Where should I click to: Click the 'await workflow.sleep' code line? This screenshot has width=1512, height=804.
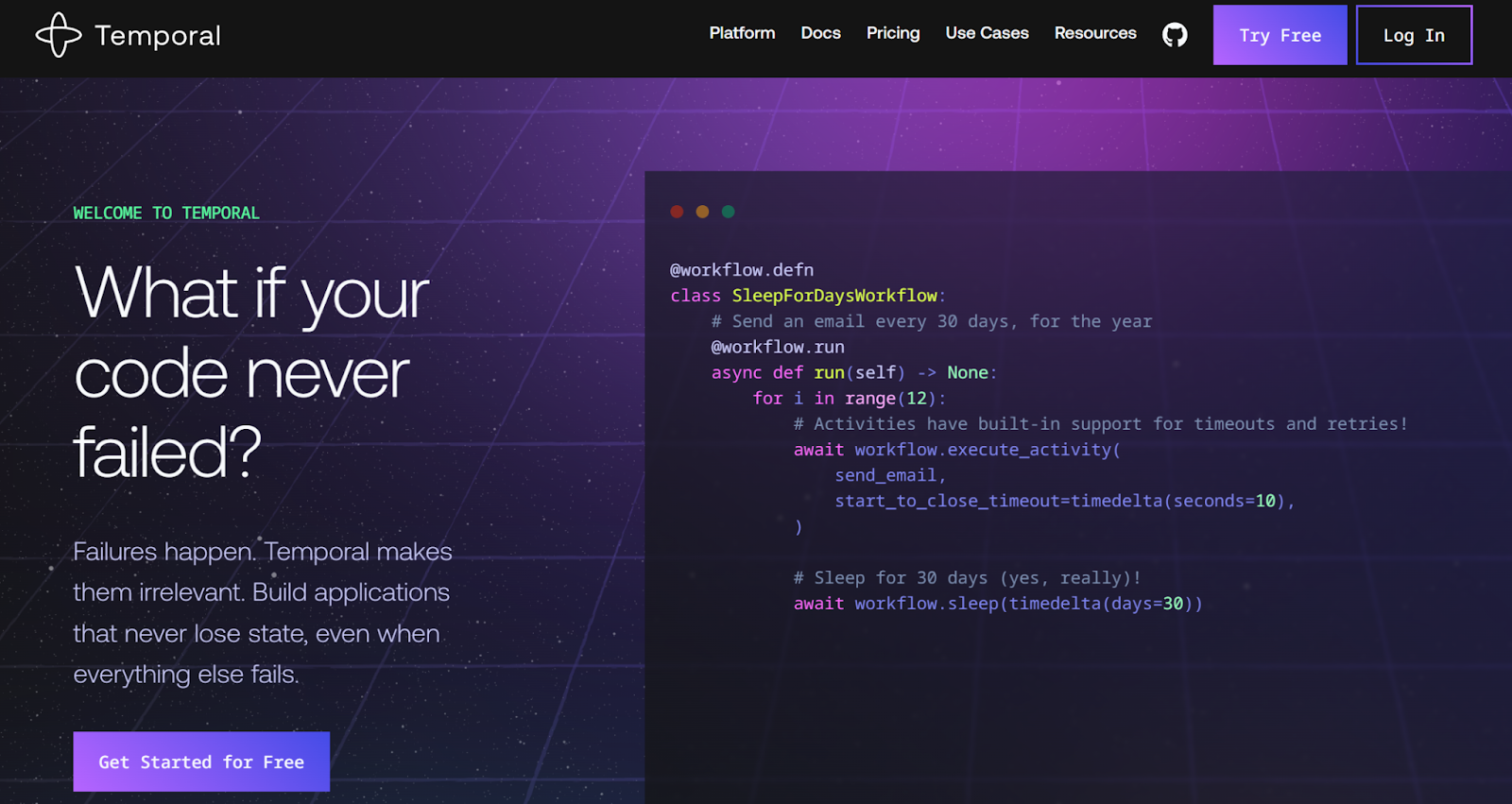(998, 603)
